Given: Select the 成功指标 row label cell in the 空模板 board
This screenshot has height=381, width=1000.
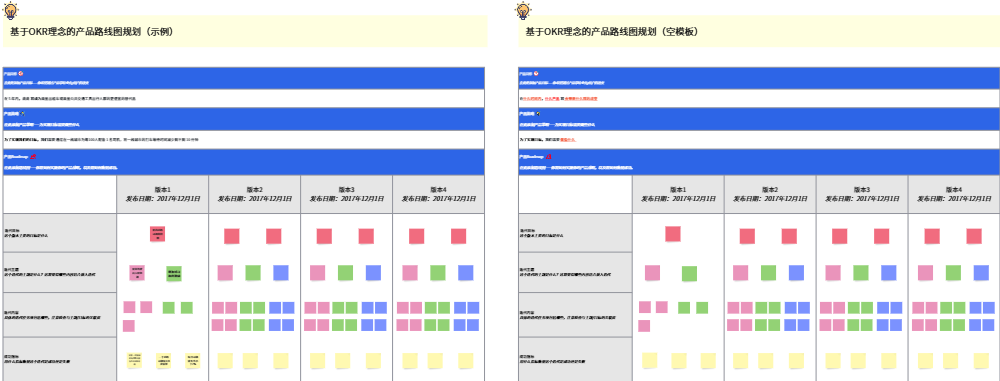Looking at the screenshot, I should click(575, 359).
